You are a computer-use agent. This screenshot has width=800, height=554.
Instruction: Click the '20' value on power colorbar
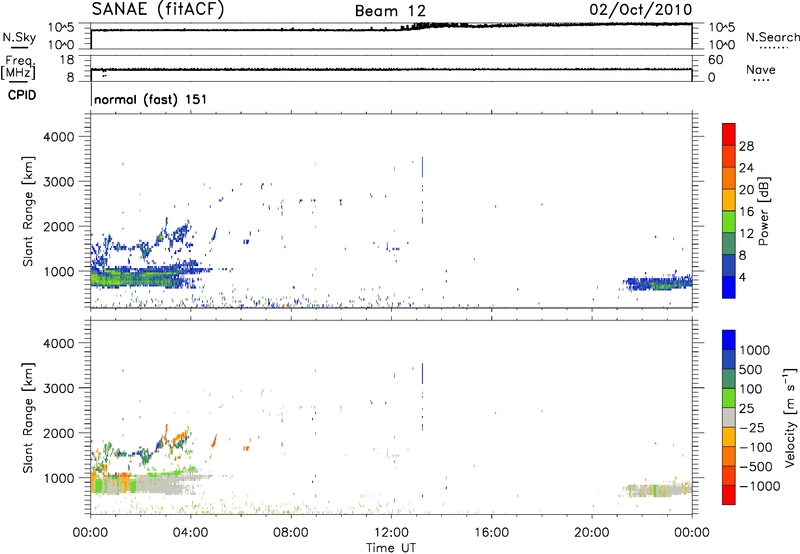pos(746,190)
